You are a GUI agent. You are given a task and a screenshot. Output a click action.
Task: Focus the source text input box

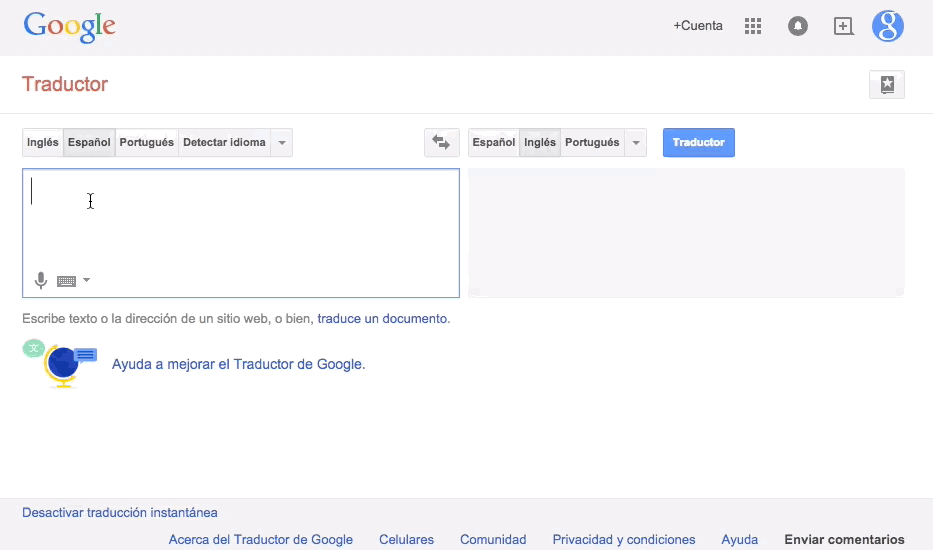pos(241,233)
